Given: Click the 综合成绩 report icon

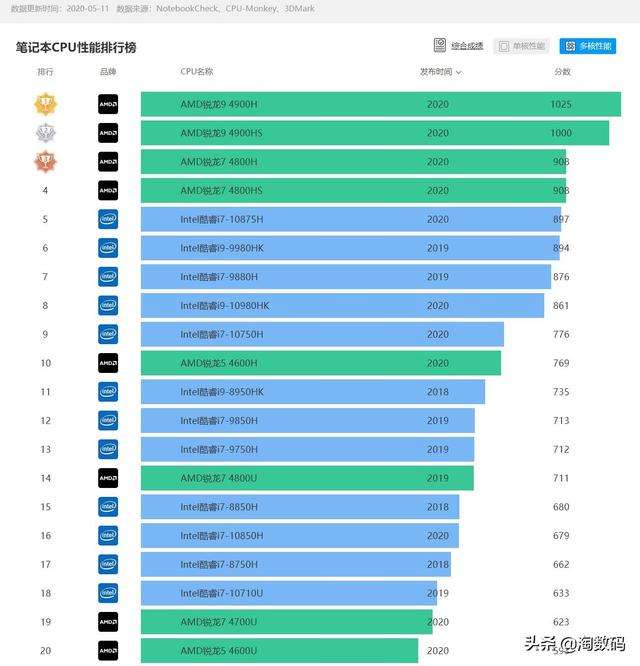Looking at the screenshot, I should 439,45.
